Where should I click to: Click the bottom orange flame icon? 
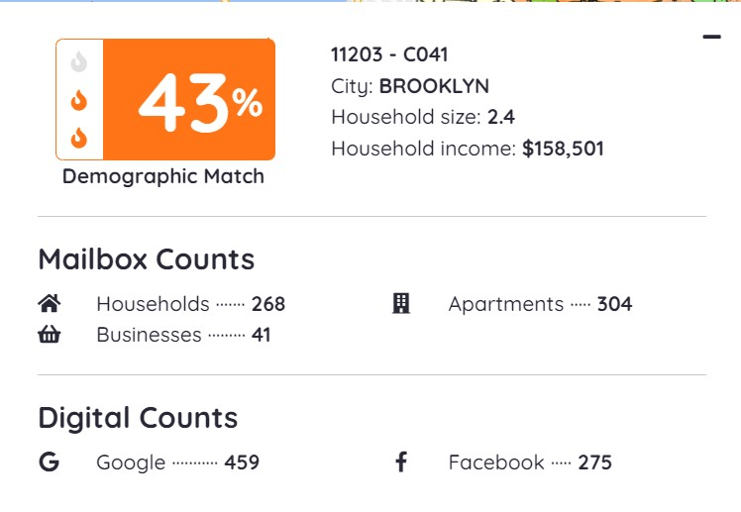[x=79, y=138]
